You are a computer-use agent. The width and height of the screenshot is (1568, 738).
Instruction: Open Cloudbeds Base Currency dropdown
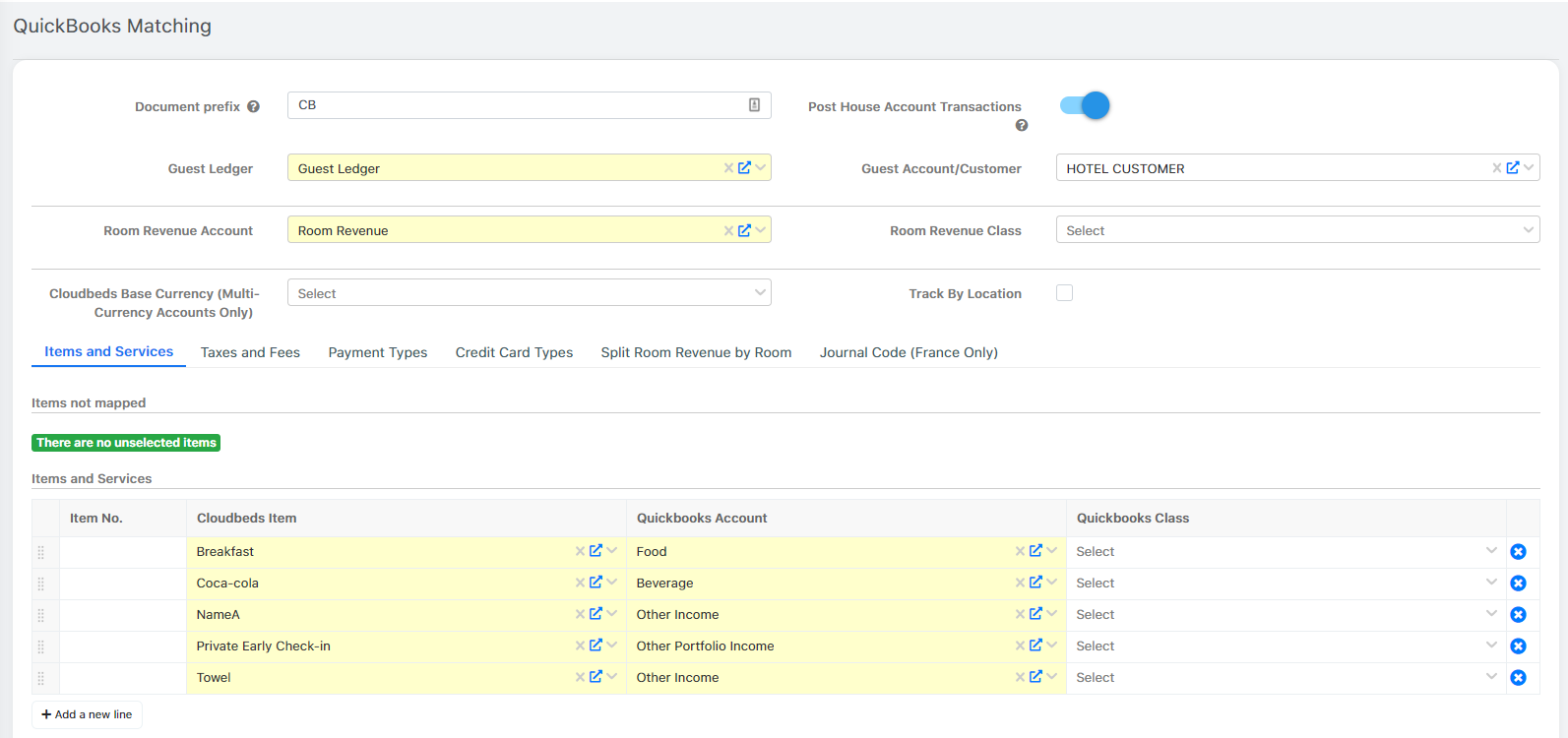pyautogui.click(x=529, y=293)
